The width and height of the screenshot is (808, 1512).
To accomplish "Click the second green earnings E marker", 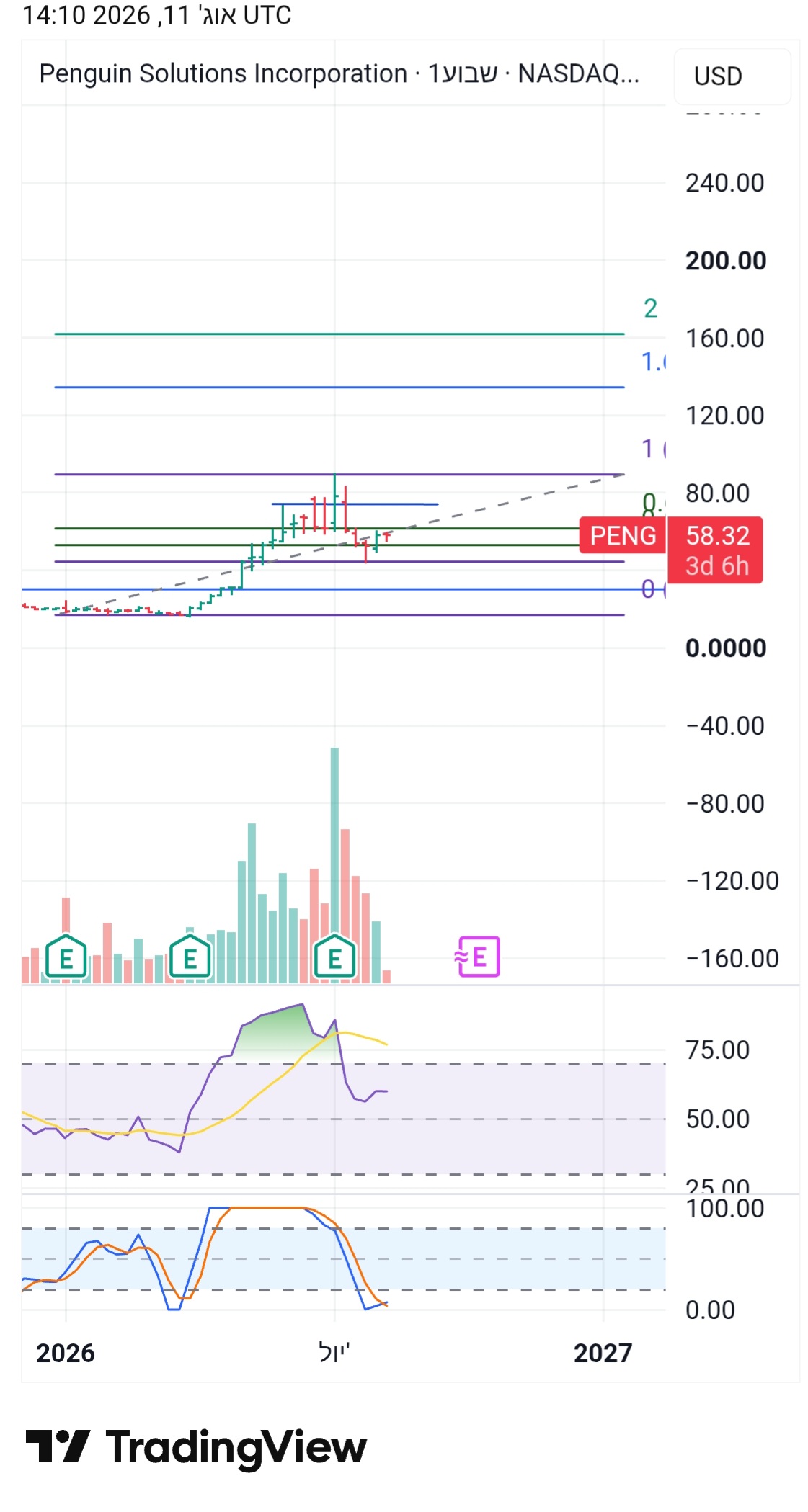I will (x=190, y=957).
